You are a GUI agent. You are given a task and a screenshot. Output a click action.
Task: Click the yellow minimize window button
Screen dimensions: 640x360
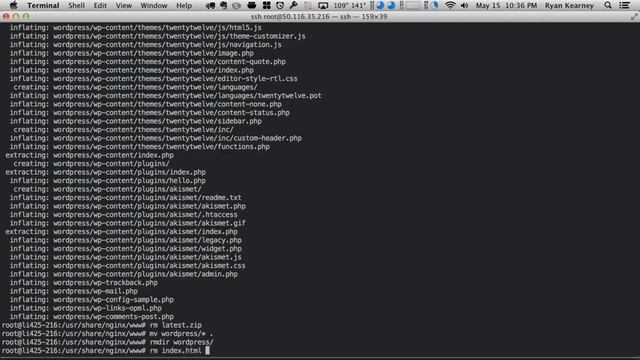pos(16,17)
